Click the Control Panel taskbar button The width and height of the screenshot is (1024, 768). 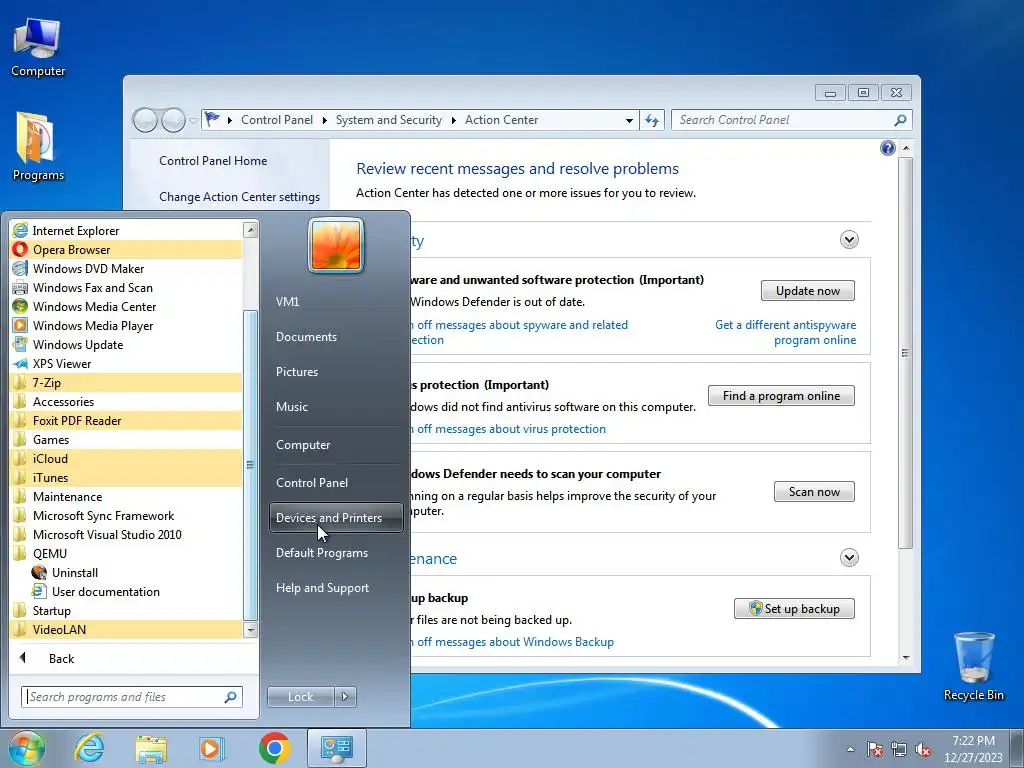(x=337, y=748)
